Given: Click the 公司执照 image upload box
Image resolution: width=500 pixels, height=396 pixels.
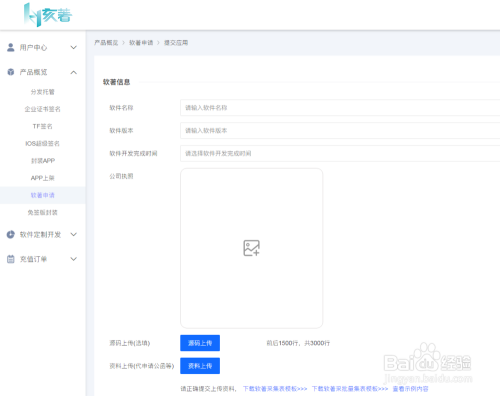Looking at the screenshot, I should 251,248.
